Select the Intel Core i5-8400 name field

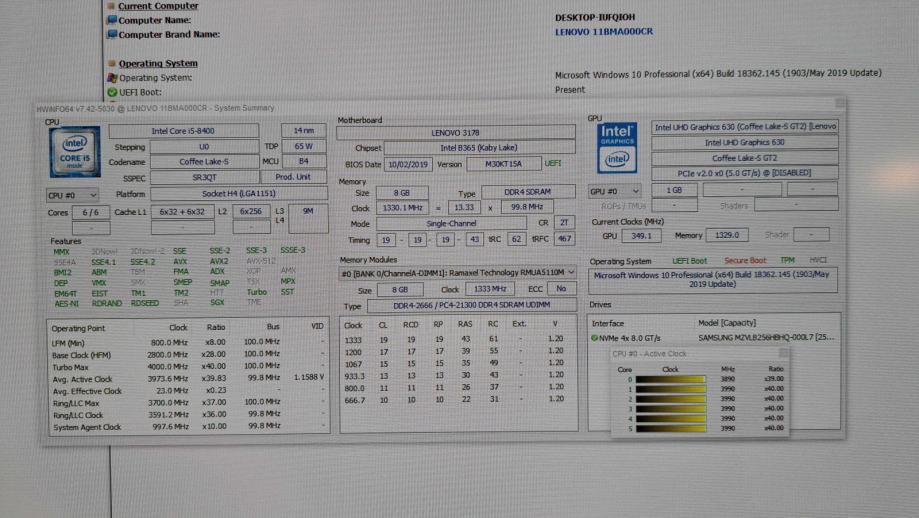pos(183,131)
